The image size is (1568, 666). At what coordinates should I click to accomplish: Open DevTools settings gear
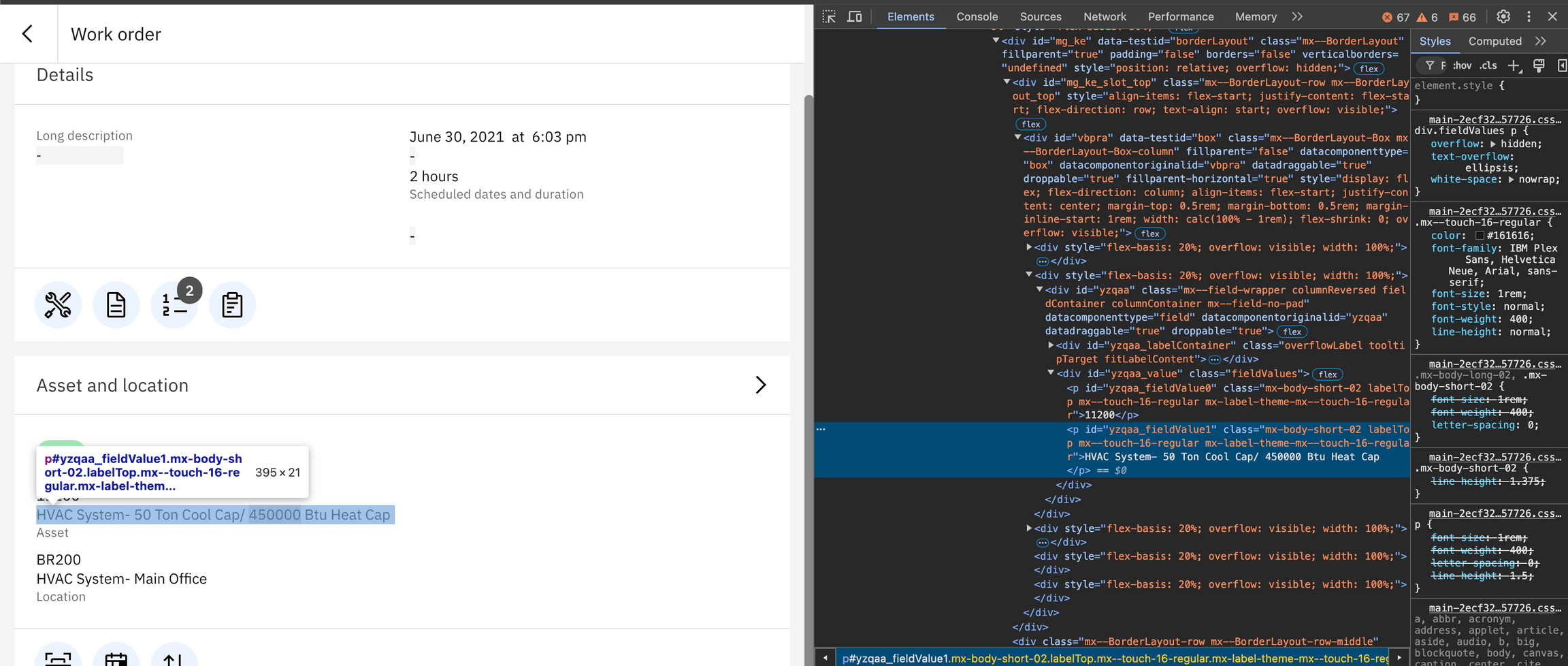click(x=1504, y=16)
